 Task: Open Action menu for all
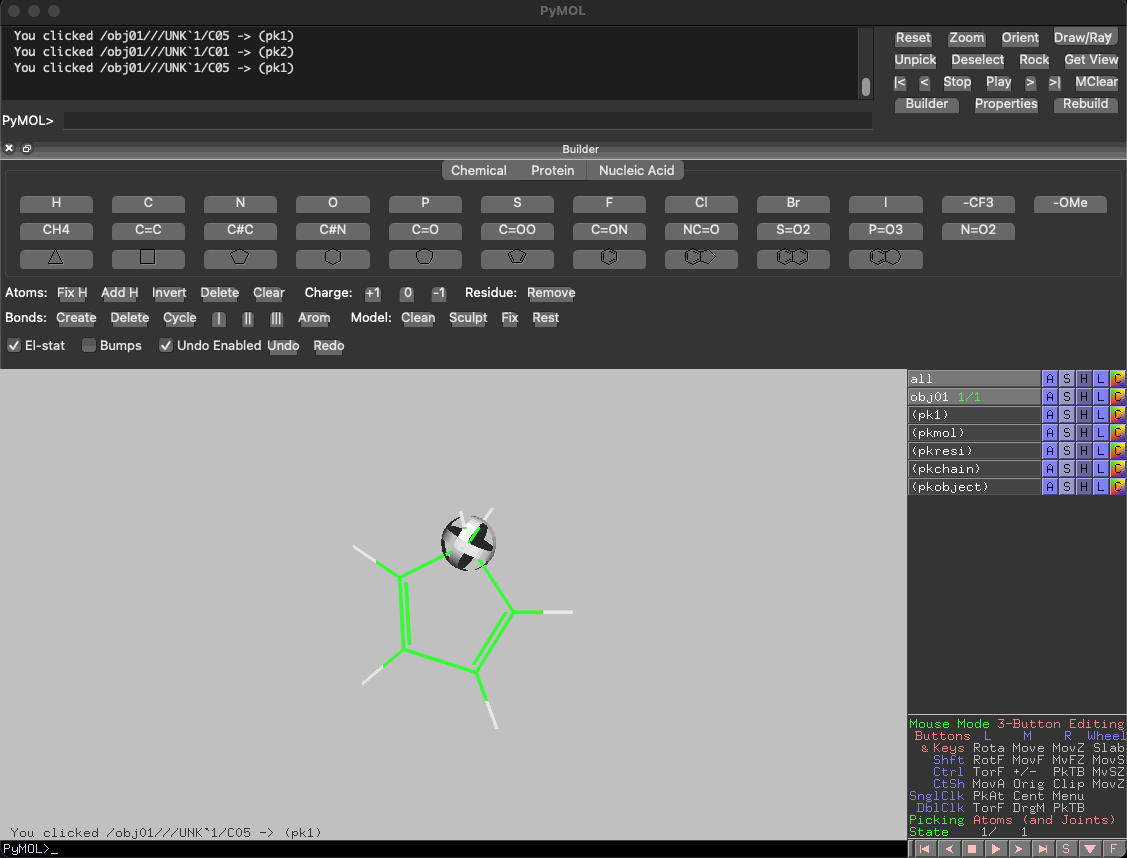pos(1050,379)
